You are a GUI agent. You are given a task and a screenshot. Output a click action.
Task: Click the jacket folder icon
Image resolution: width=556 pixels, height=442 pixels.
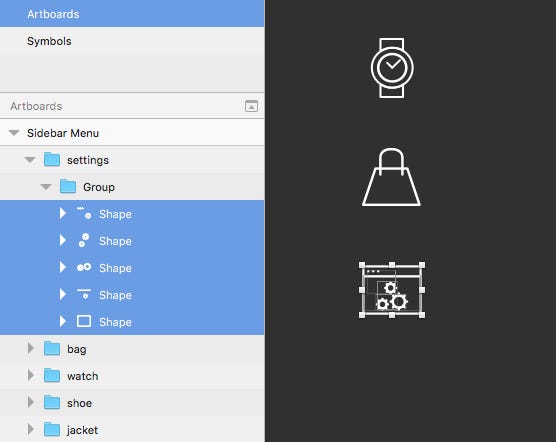[x=52, y=429]
